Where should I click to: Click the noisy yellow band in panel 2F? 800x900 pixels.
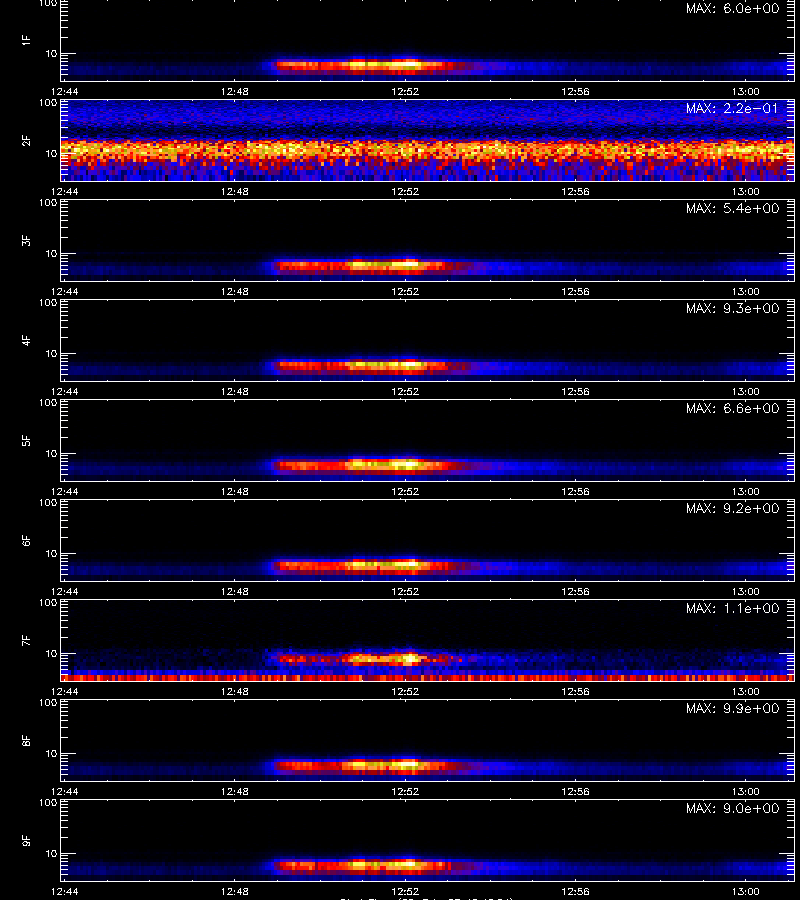[428, 151]
